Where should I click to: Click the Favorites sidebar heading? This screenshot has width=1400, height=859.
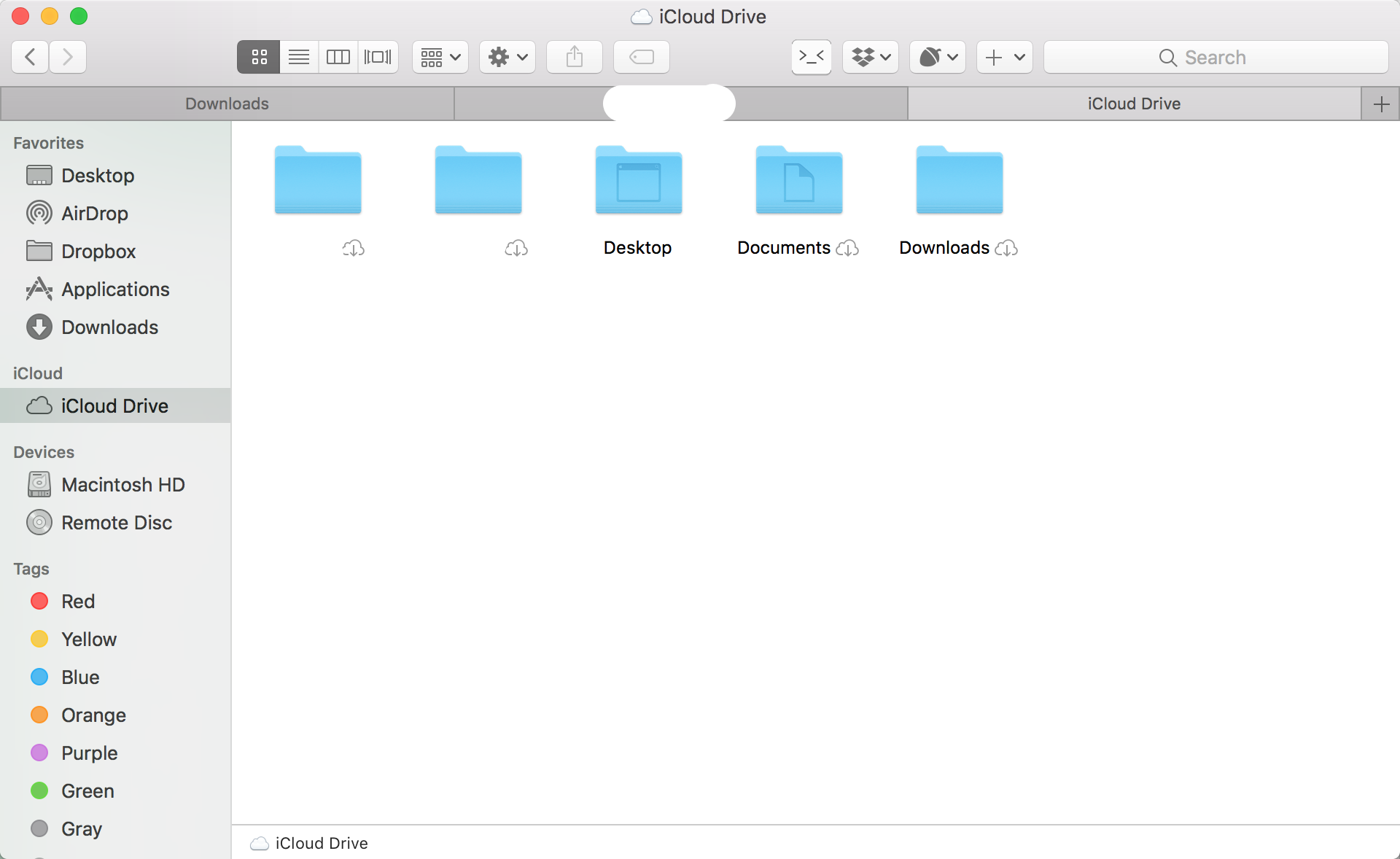(48, 143)
